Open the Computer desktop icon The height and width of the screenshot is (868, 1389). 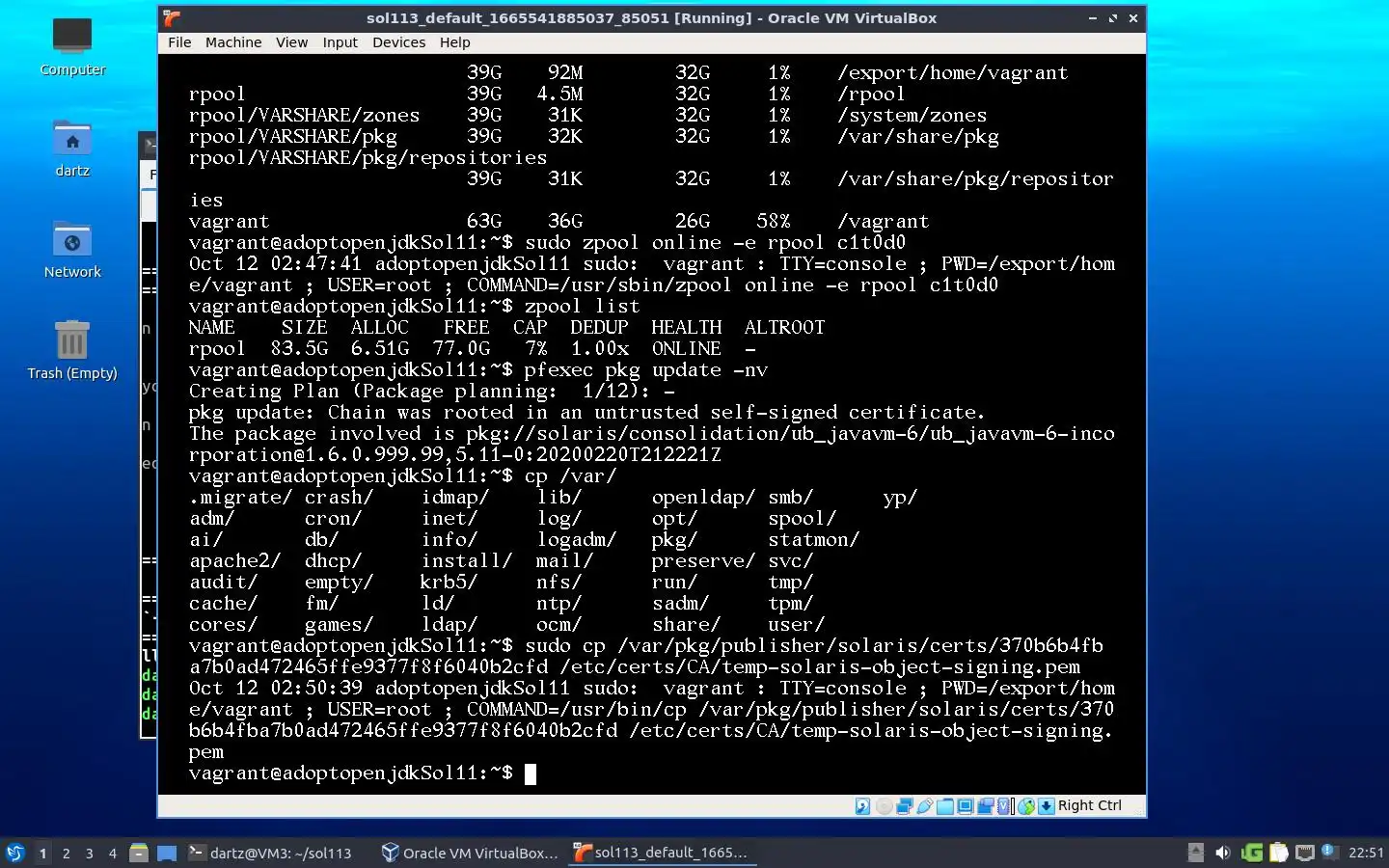tap(72, 46)
